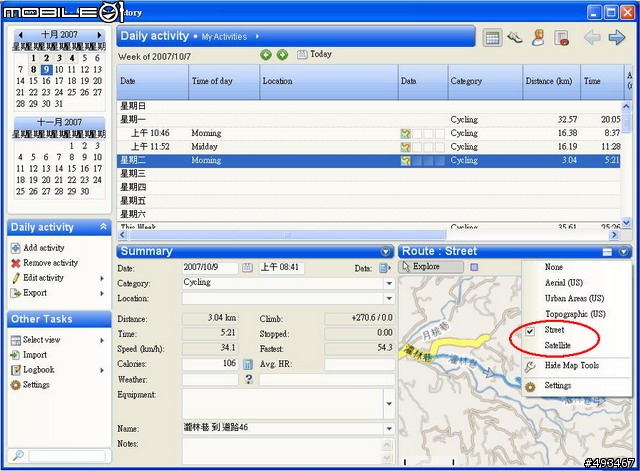
Task: Click the map data icon on selected 星期二 row
Action: click(405, 161)
